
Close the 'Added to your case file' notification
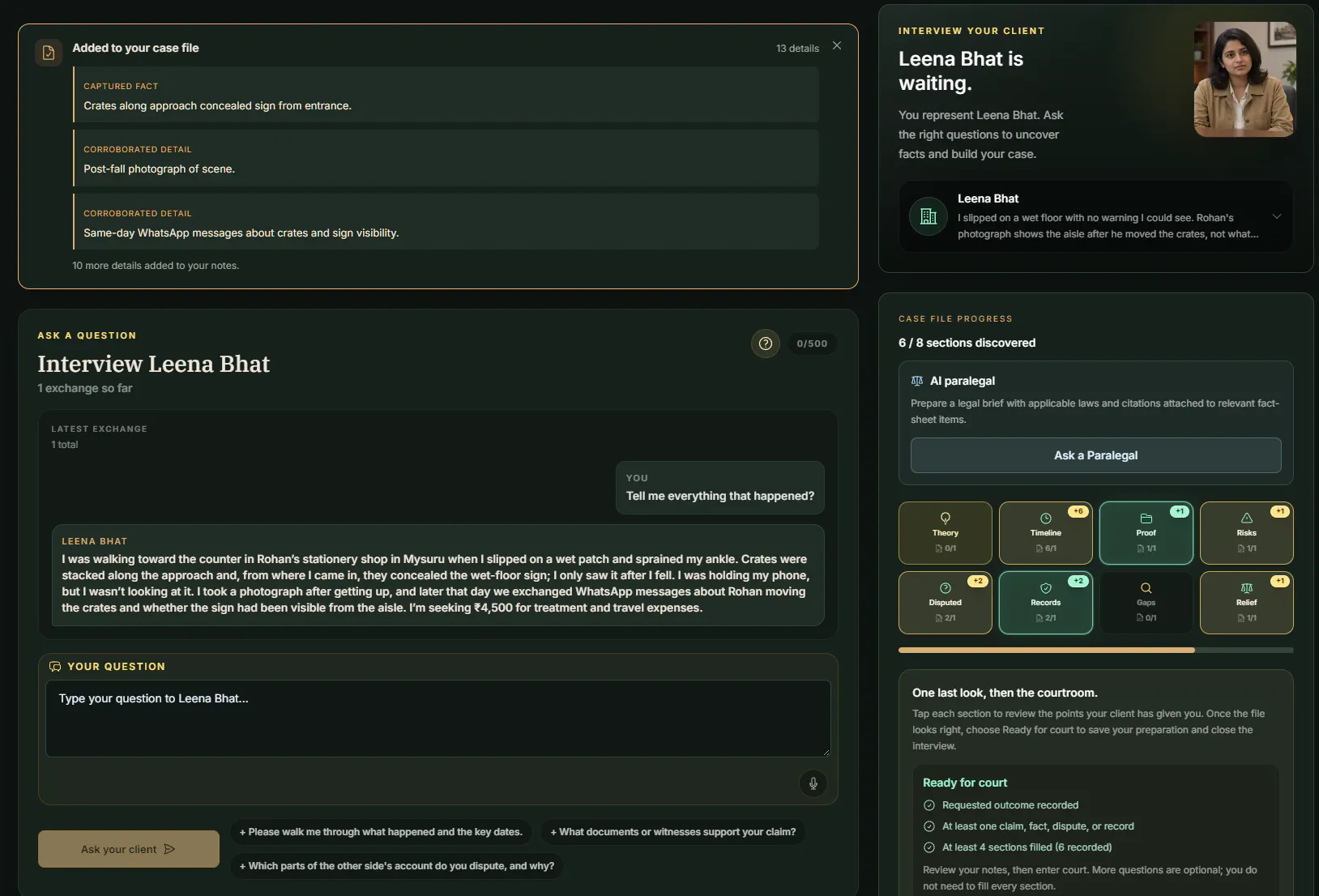[x=837, y=46]
